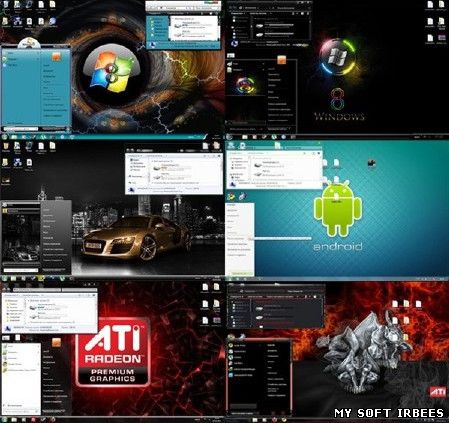The width and height of the screenshot is (449, 423).
Task: Click the colorful Windows orb above Android start menu
Action: pyautogui.click(x=231, y=197)
